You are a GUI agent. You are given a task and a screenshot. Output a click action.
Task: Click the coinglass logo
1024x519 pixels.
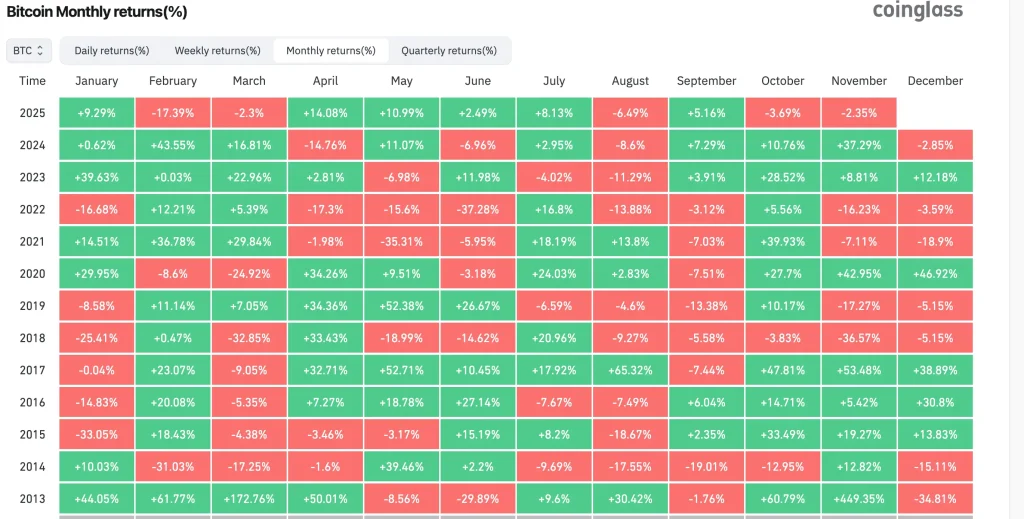coord(917,11)
